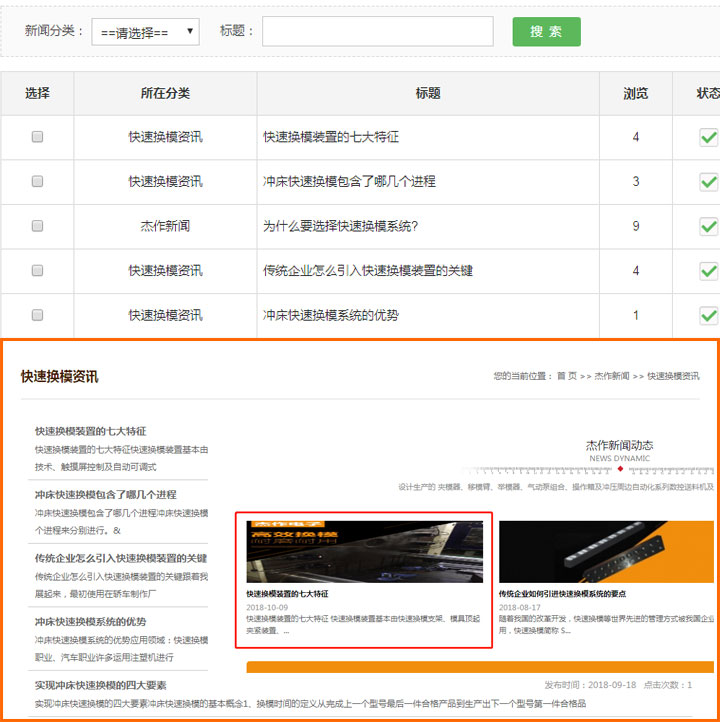Click the green 搜索 button

click(546, 32)
